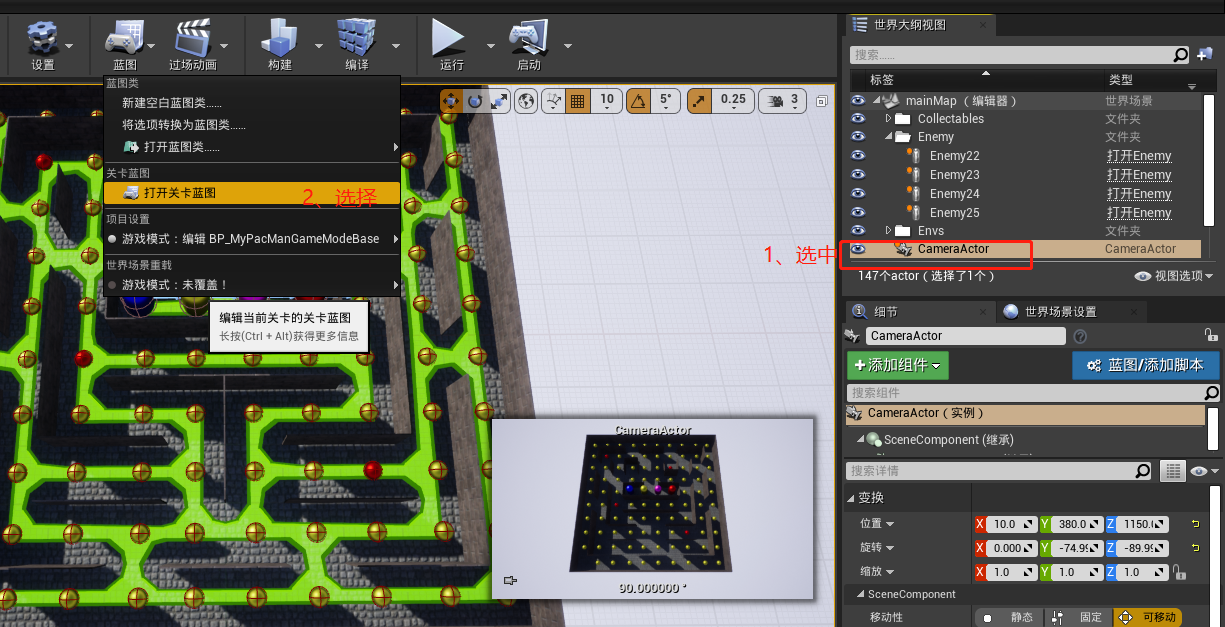The width and height of the screenshot is (1225, 627).
Task: Click the create new folder icon in outliner
Action: pyautogui.click(x=1204, y=55)
